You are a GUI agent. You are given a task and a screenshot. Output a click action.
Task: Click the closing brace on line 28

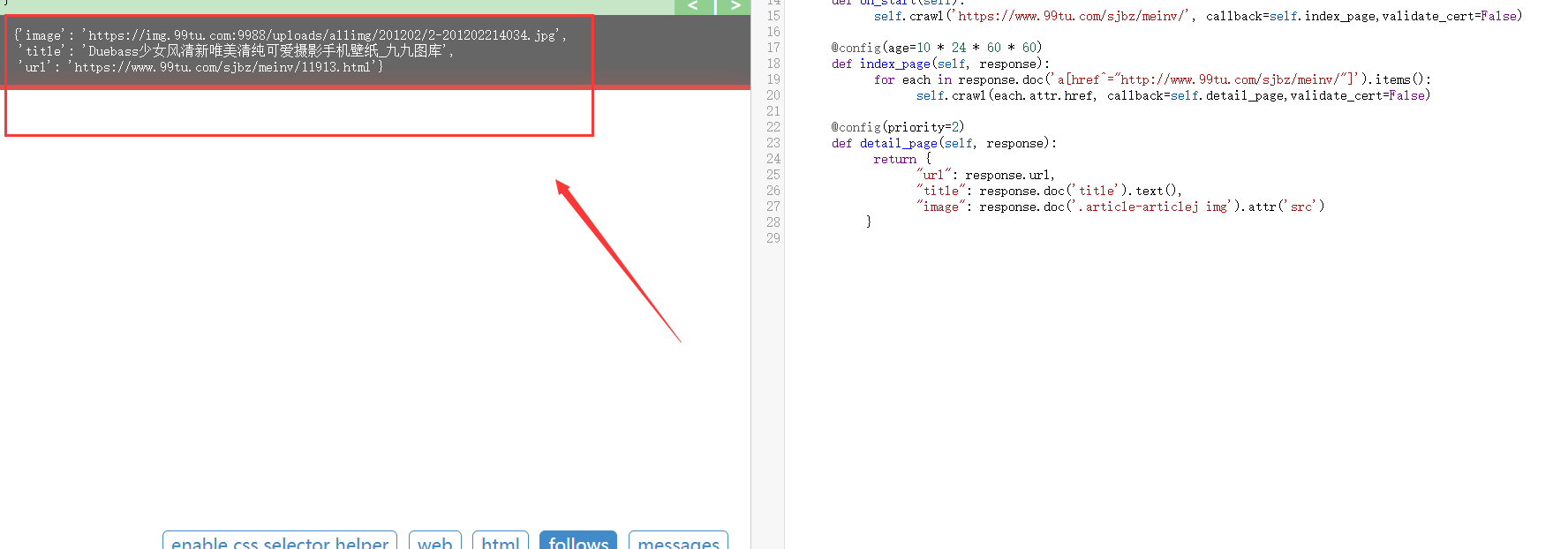pos(869,222)
